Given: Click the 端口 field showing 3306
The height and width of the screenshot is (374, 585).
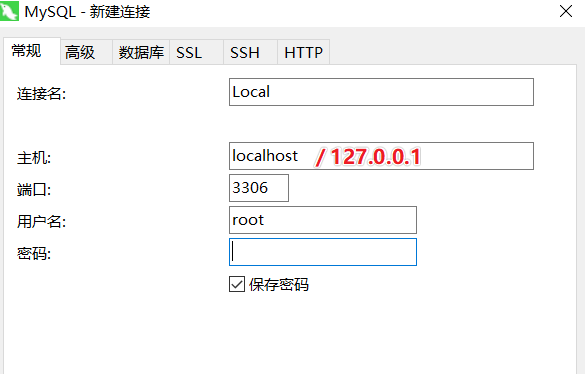Looking at the screenshot, I should pos(259,188).
